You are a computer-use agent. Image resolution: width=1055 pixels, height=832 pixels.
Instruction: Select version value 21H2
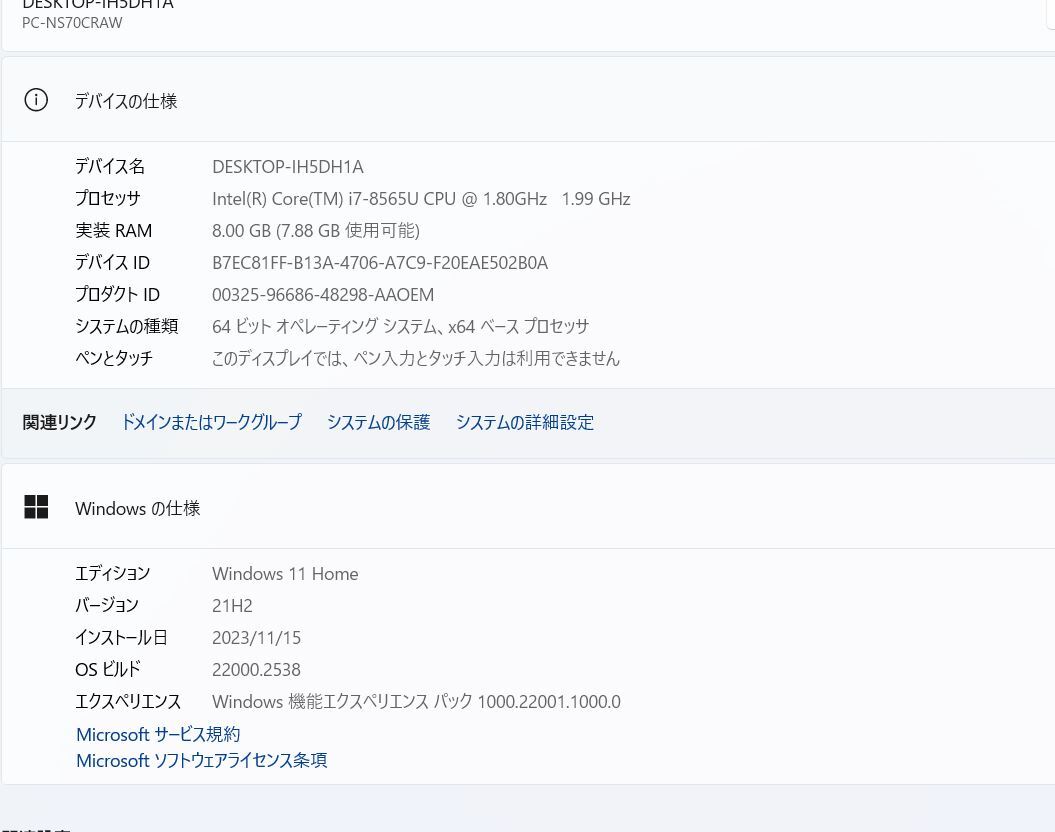click(232, 606)
